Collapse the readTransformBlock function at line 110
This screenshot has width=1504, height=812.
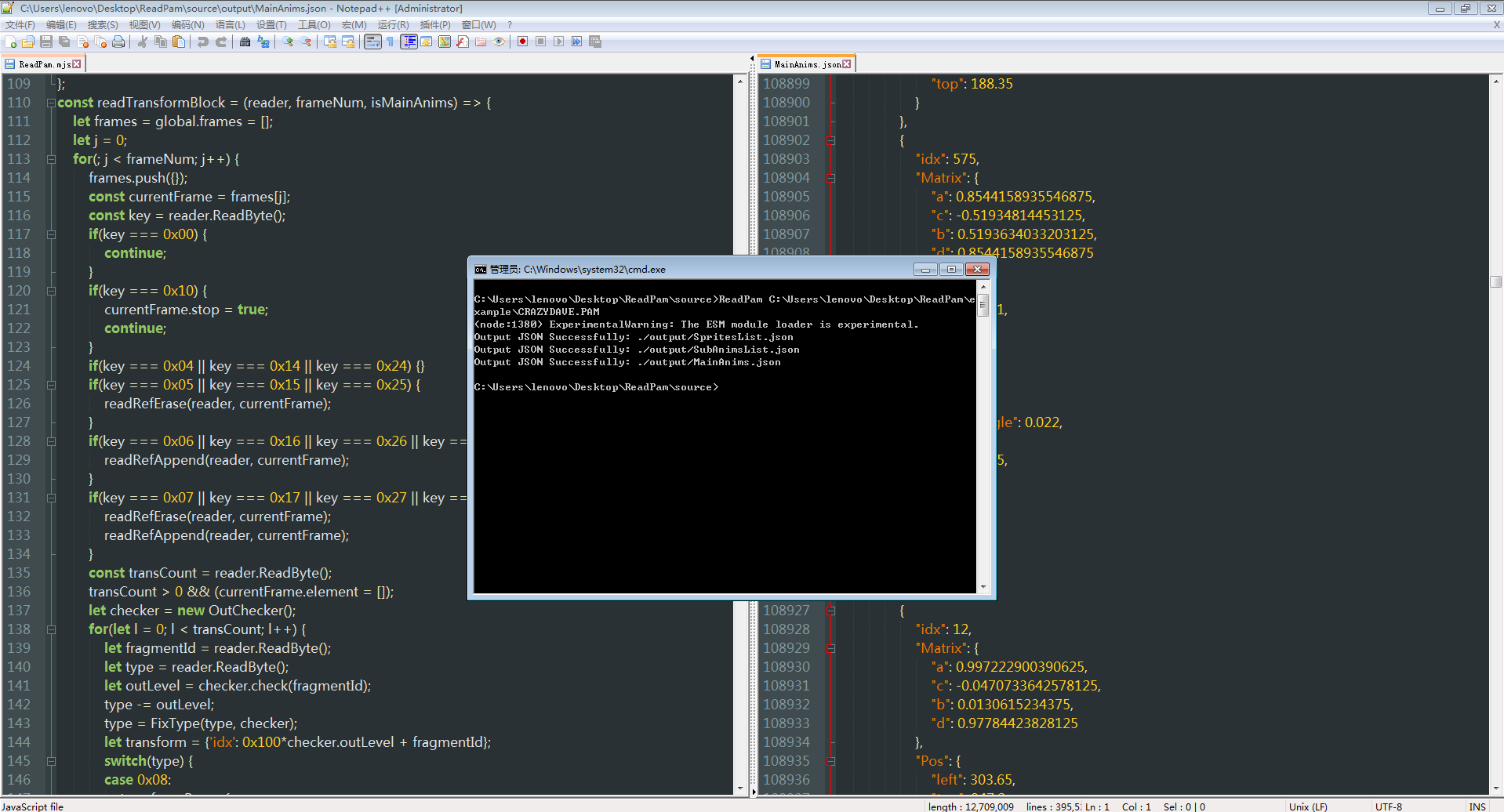tap(50, 103)
